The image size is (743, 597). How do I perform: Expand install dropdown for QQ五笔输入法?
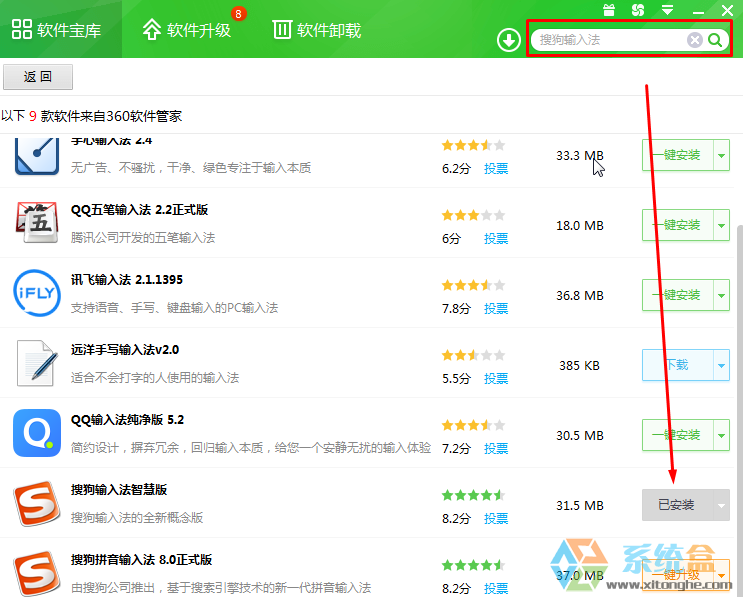[x=721, y=225]
